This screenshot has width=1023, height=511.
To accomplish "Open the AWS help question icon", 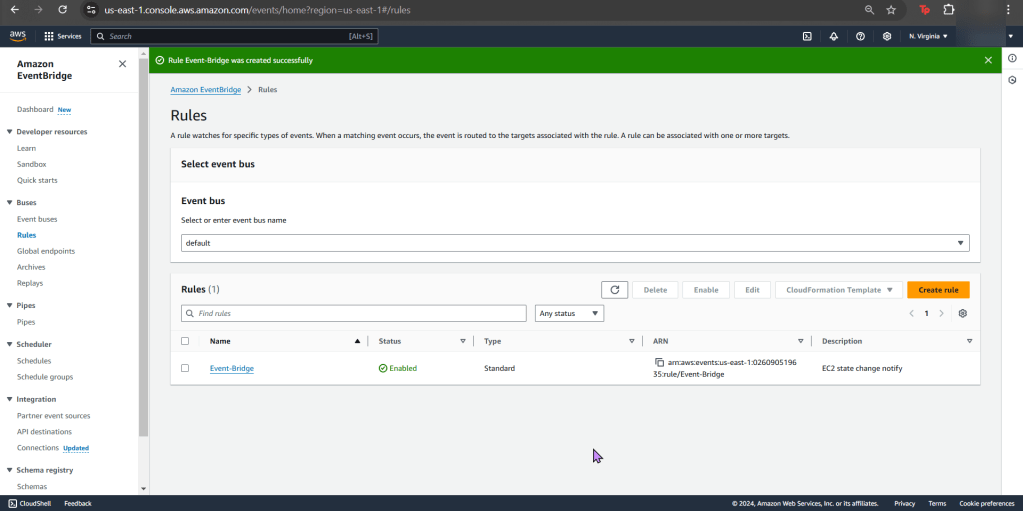I will [860, 36].
